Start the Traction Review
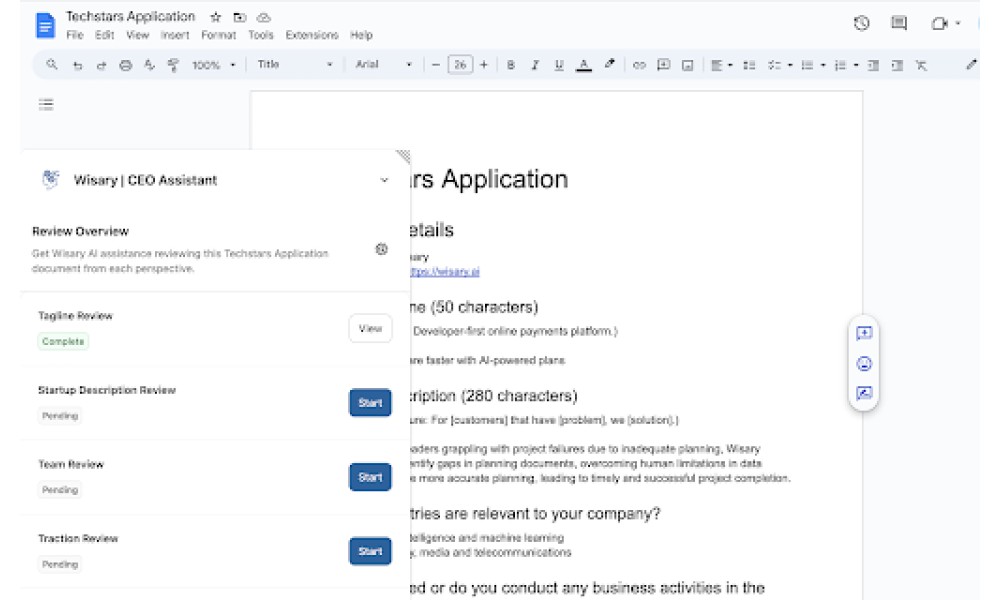The height and width of the screenshot is (600, 1000). (370, 552)
